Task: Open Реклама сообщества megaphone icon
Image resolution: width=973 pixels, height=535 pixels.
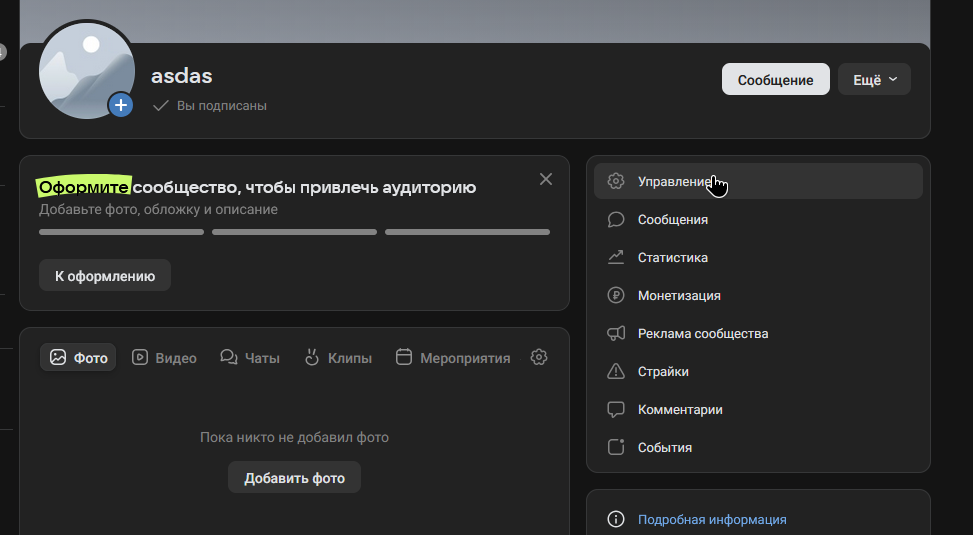Action: (x=616, y=333)
